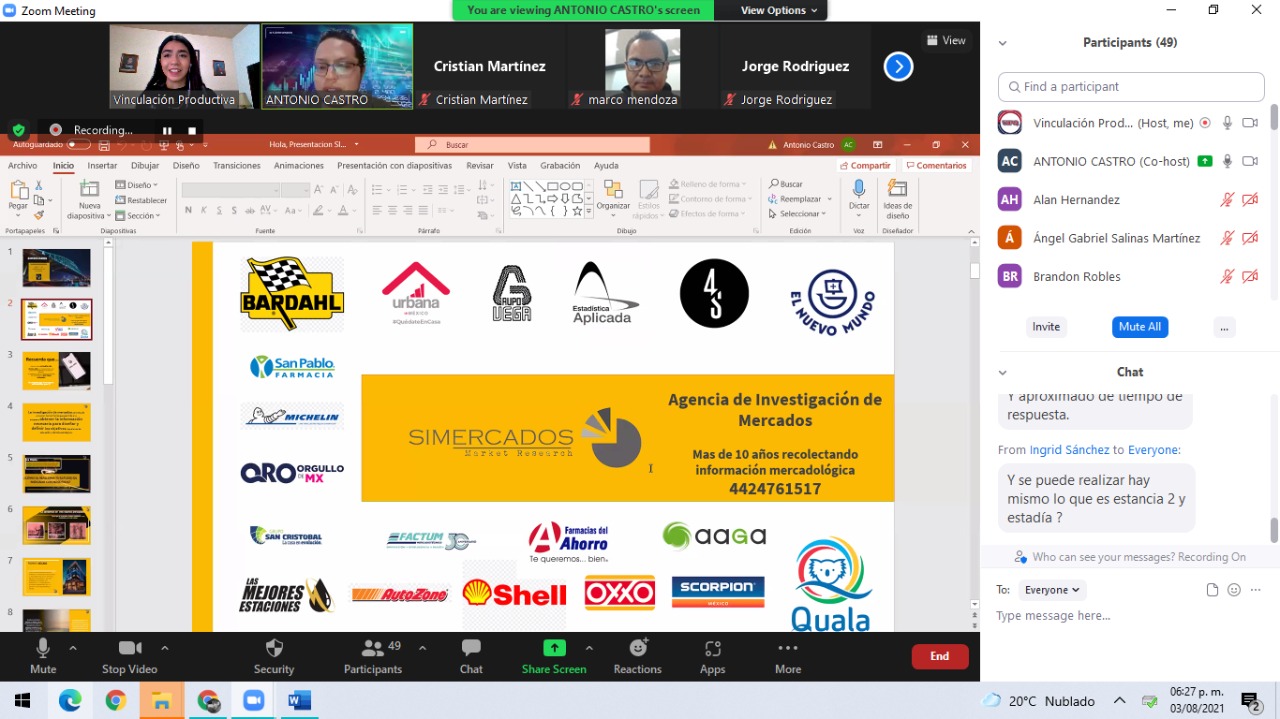Expand audio options next to Mute
The image size is (1280, 719).
pos(73,648)
